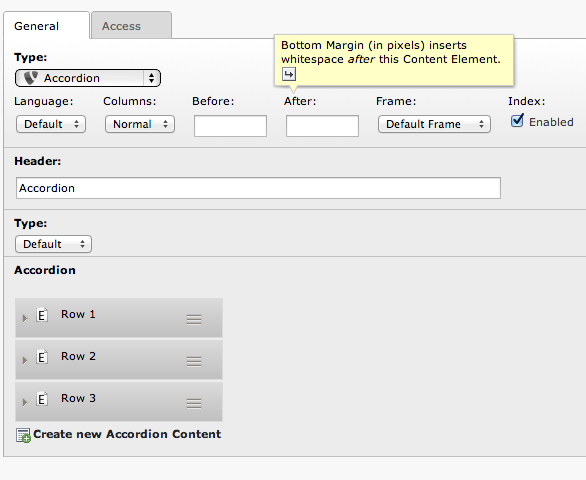Click the tooltip's more-info arrow icon

click(289, 74)
